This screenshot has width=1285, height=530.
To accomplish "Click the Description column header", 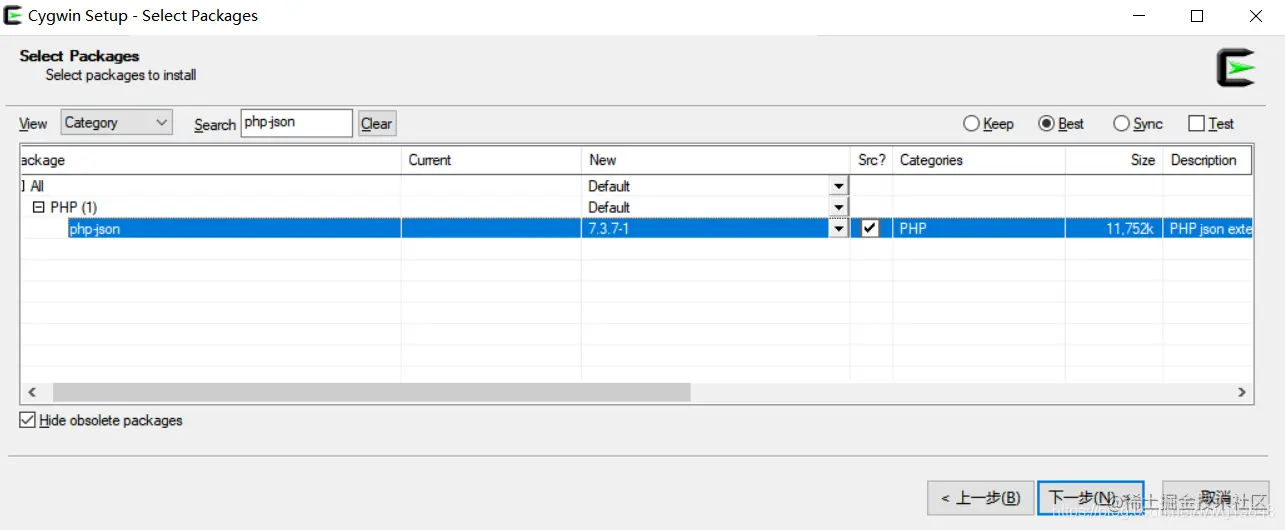I will (x=1207, y=160).
